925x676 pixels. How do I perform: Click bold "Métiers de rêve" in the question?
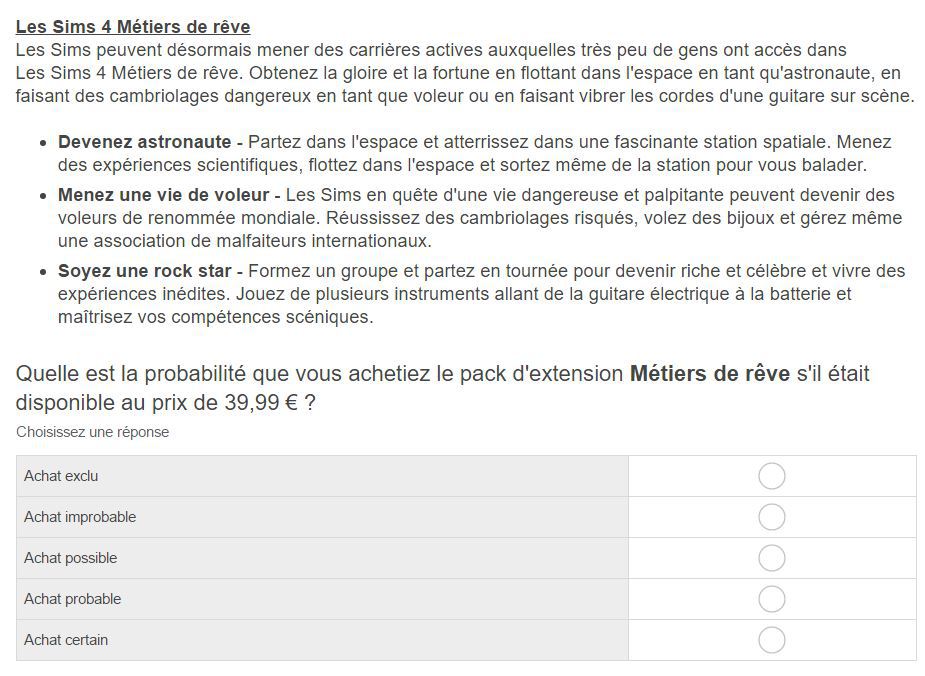pyautogui.click(x=710, y=373)
